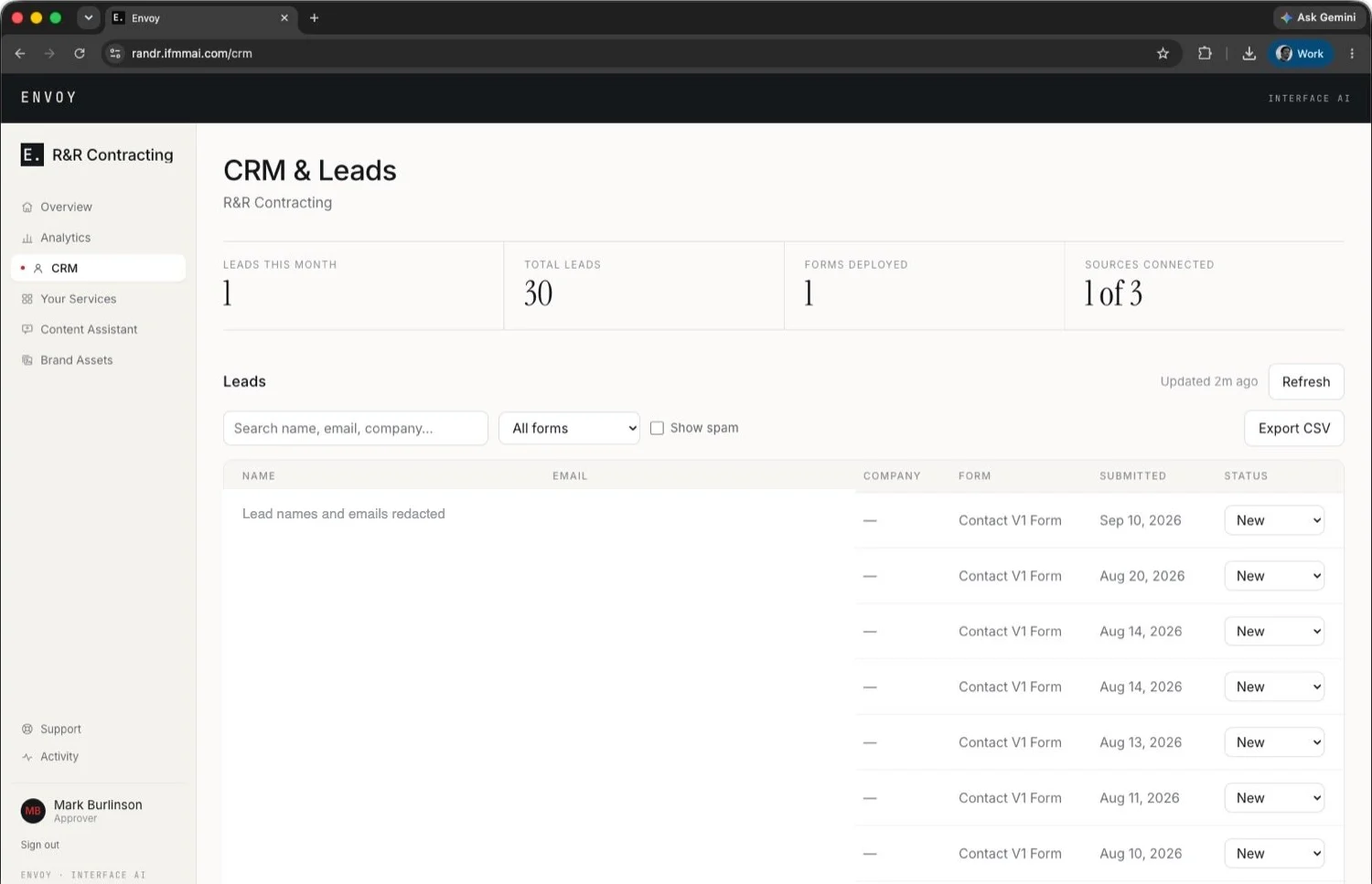Viewport: 1372px width, 884px height.
Task: Click the Brand Assets icon
Action: [27, 360]
